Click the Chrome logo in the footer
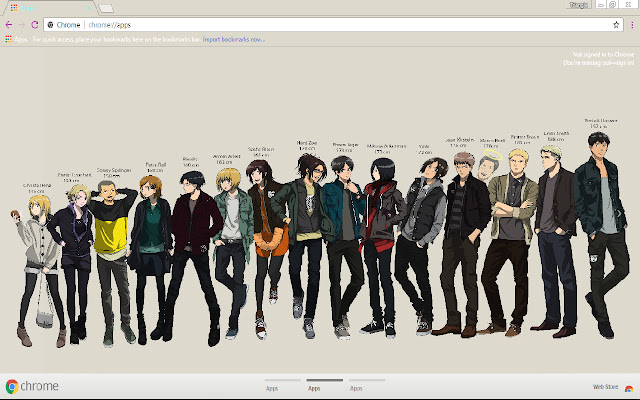Viewport: 640px width, 400px height. click(x=32, y=386)
